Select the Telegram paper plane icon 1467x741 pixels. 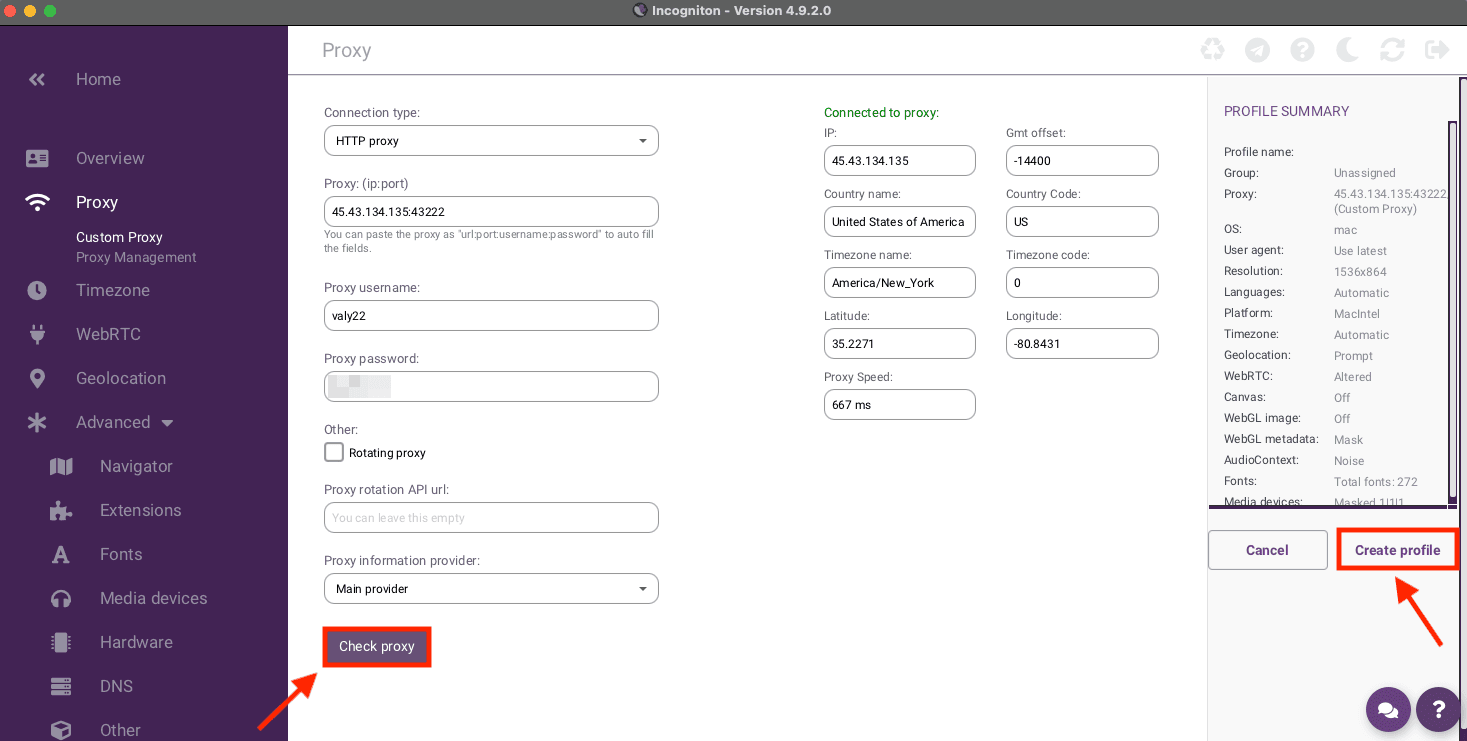[1257, 49]
